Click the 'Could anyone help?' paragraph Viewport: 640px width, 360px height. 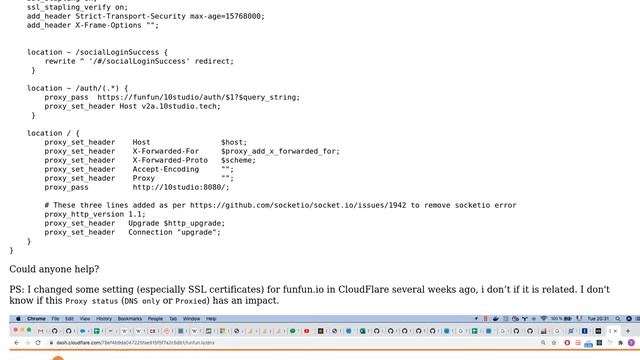[x=54, y=269]
